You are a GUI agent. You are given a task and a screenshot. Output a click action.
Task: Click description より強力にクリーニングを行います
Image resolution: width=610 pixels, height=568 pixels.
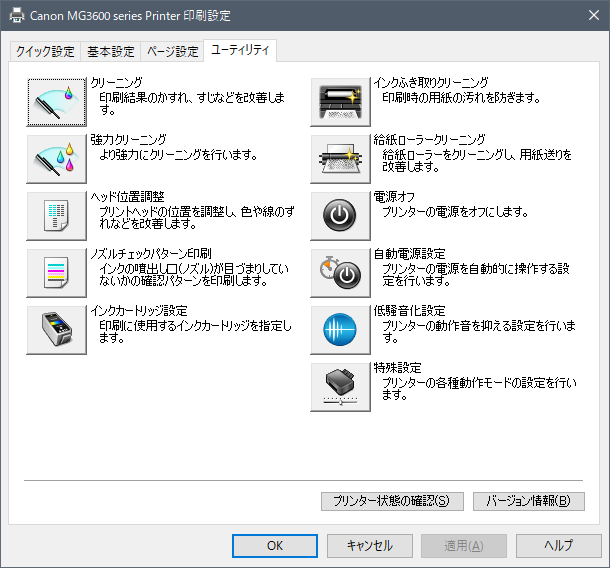click(178, 155)
